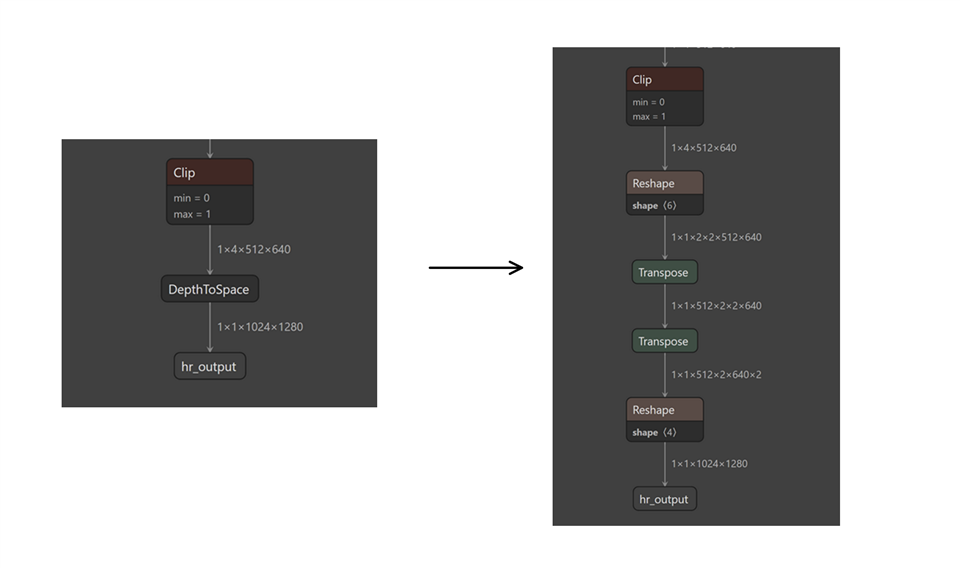This screenshot has width=960, height=568.
Task: Click the '1×1×1024×1280' edge label in right graph
Action: tap(710, 463)
